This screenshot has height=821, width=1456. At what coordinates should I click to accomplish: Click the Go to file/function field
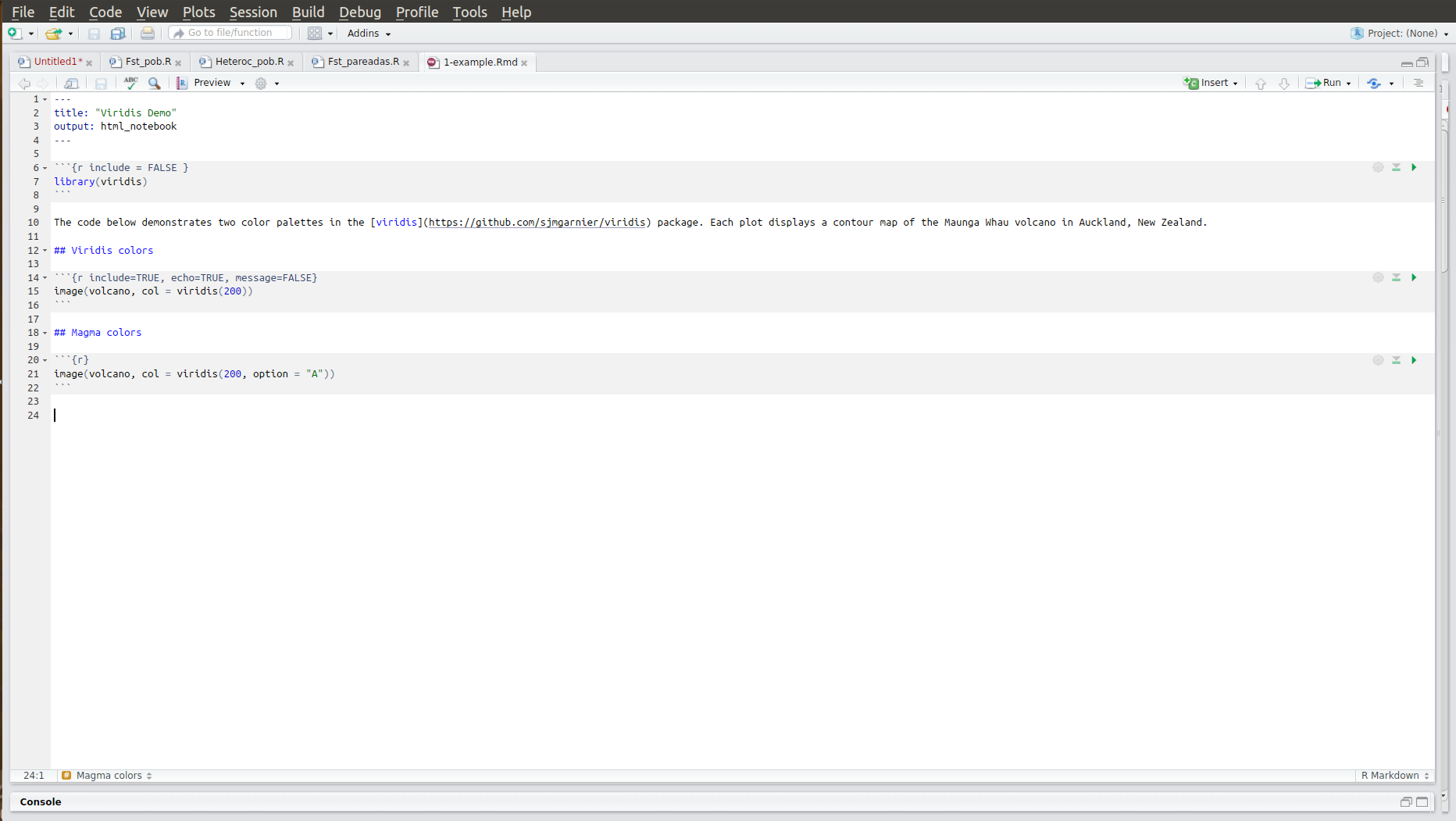230,33
